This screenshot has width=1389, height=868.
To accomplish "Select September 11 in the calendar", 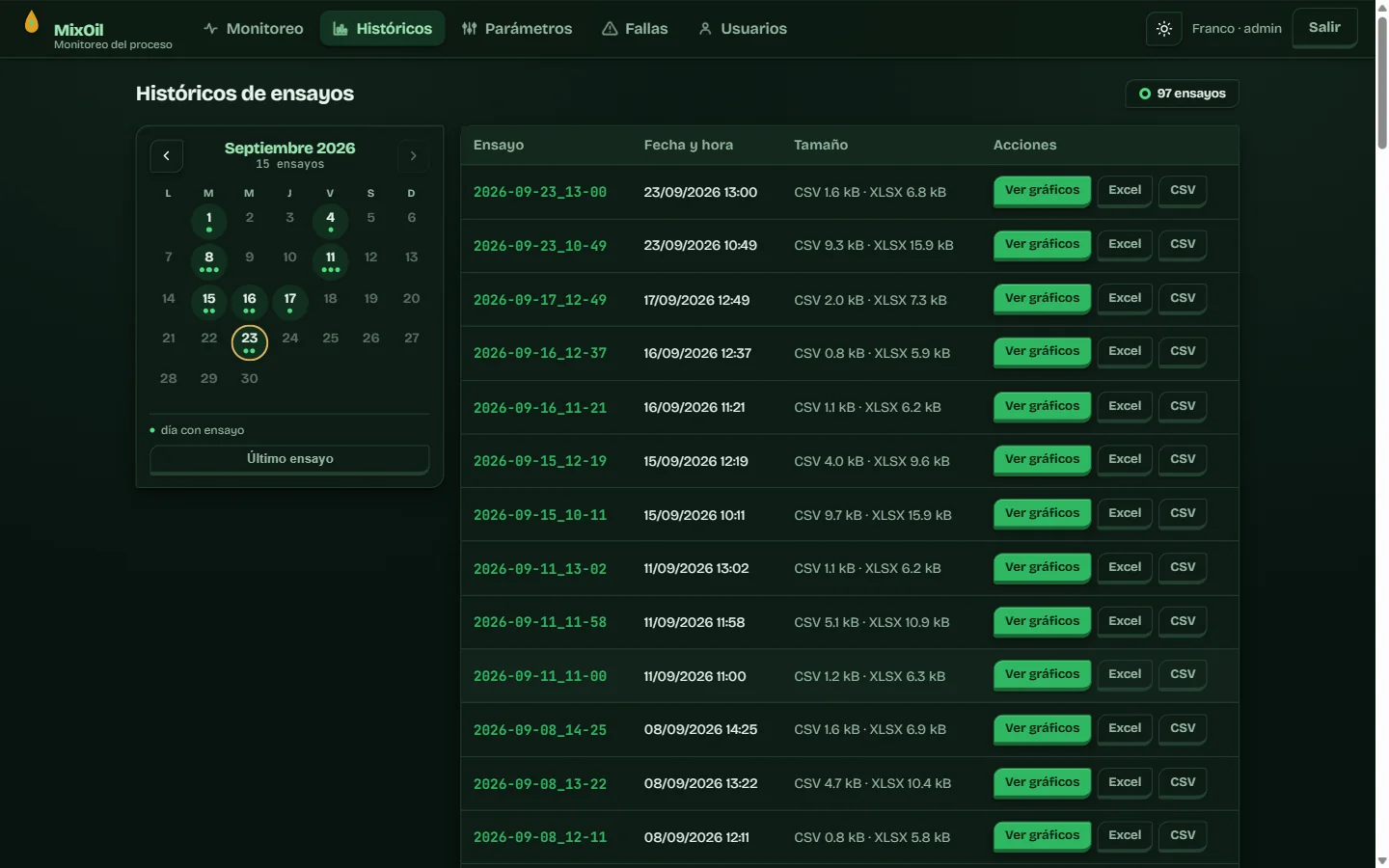I will [x=331, y=260].
